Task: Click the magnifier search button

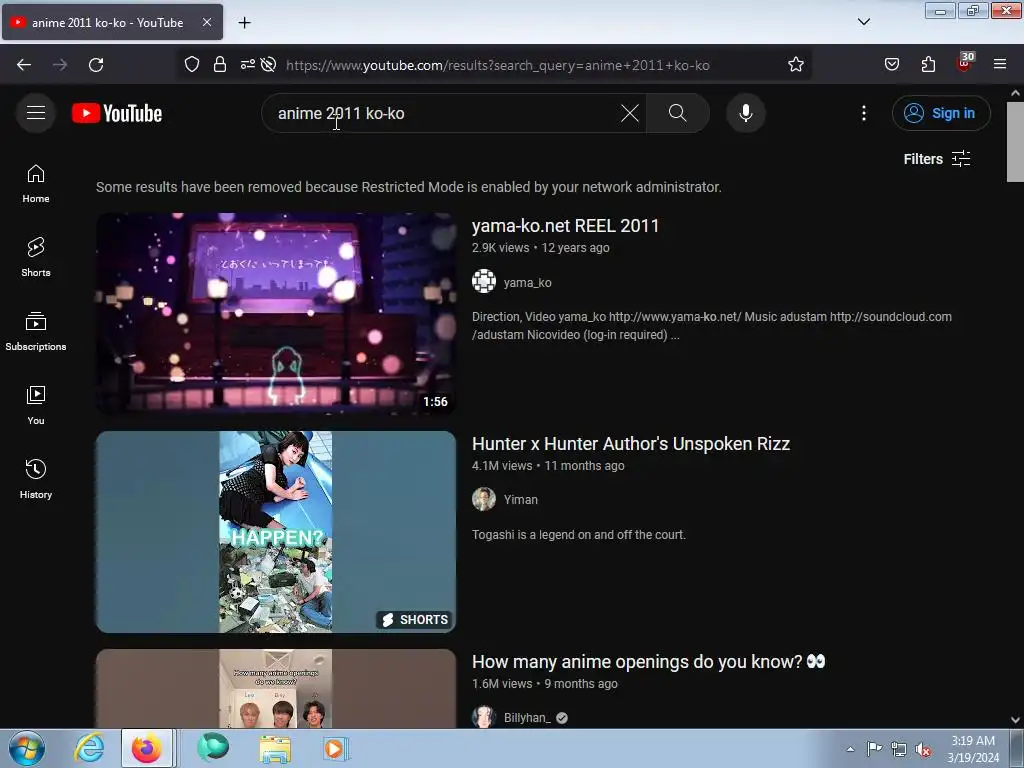Action: pyautogui.click(x=677, y=113)
